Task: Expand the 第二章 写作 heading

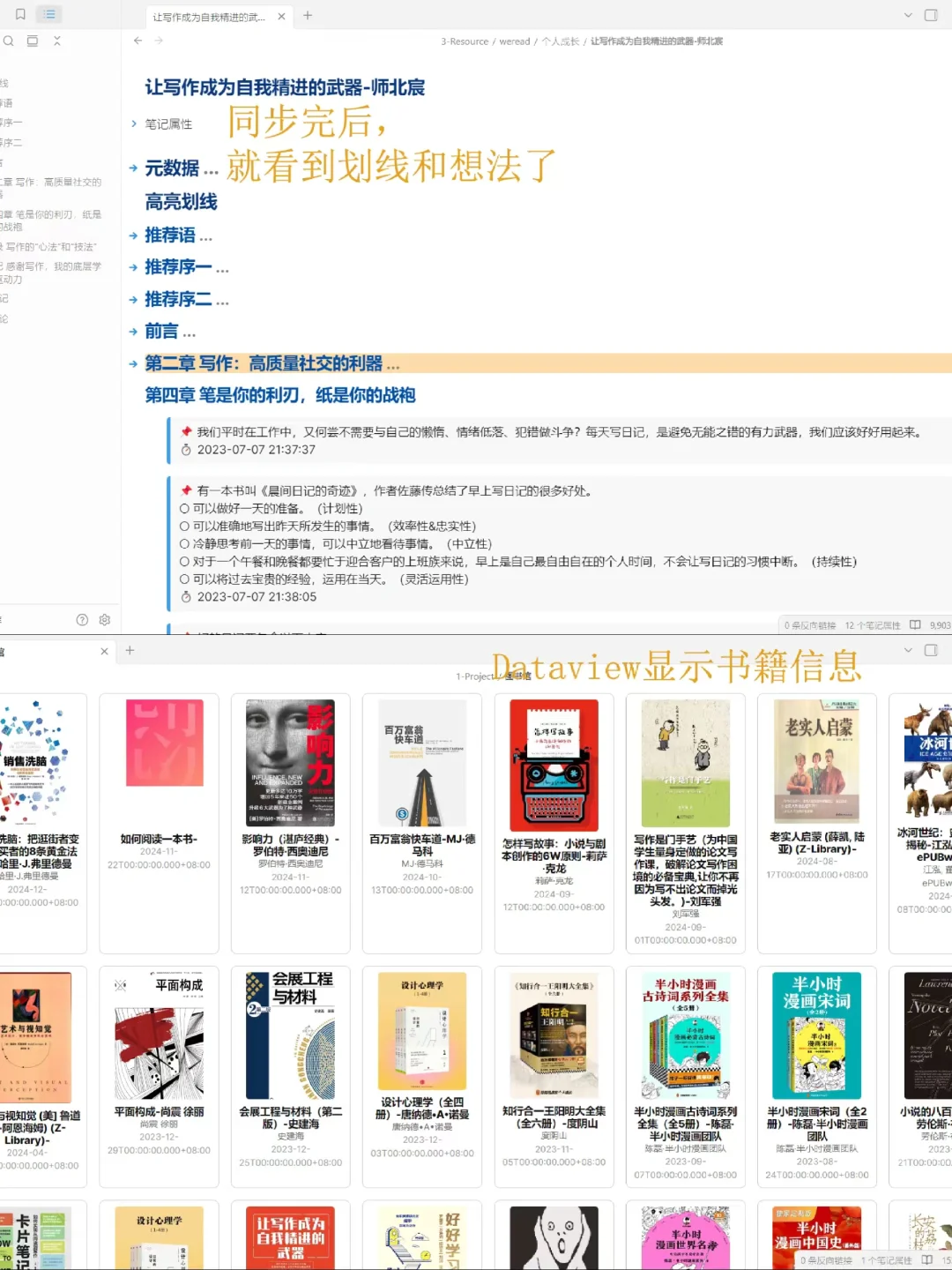Action: pyautogui.click(x=134, y=363)
